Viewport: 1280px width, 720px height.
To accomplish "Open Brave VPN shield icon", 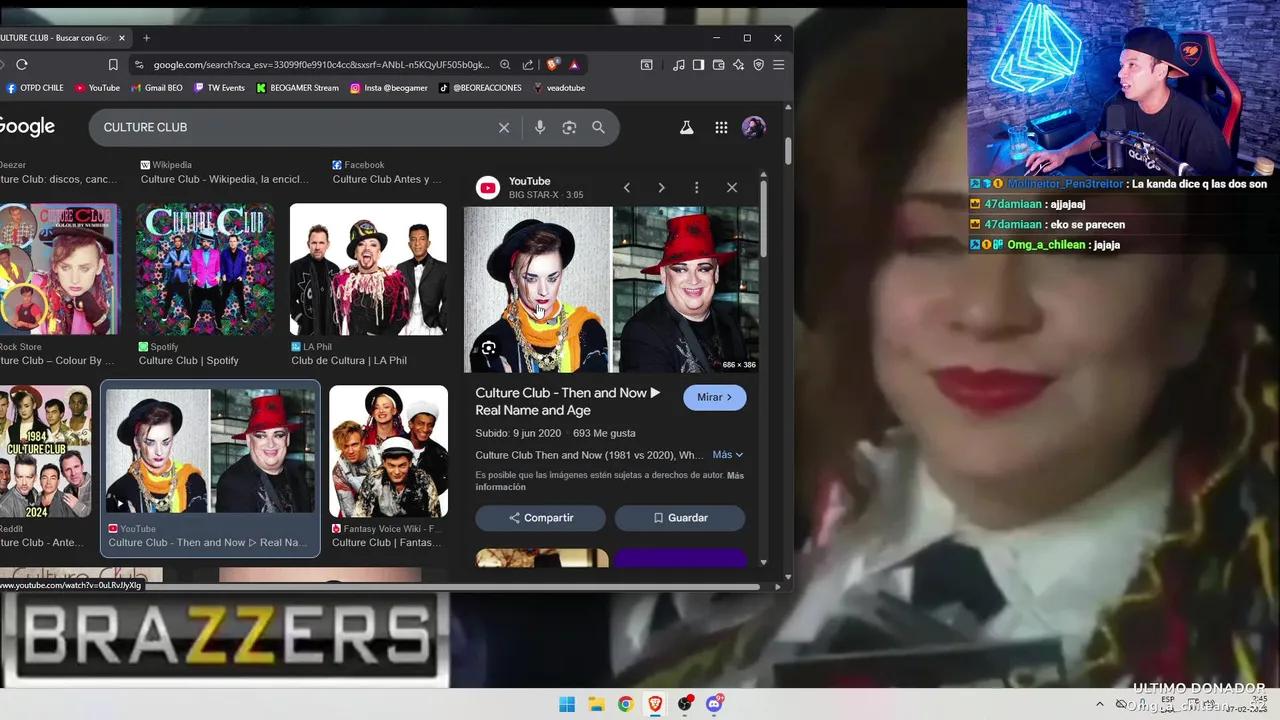I will click(758, 65).
